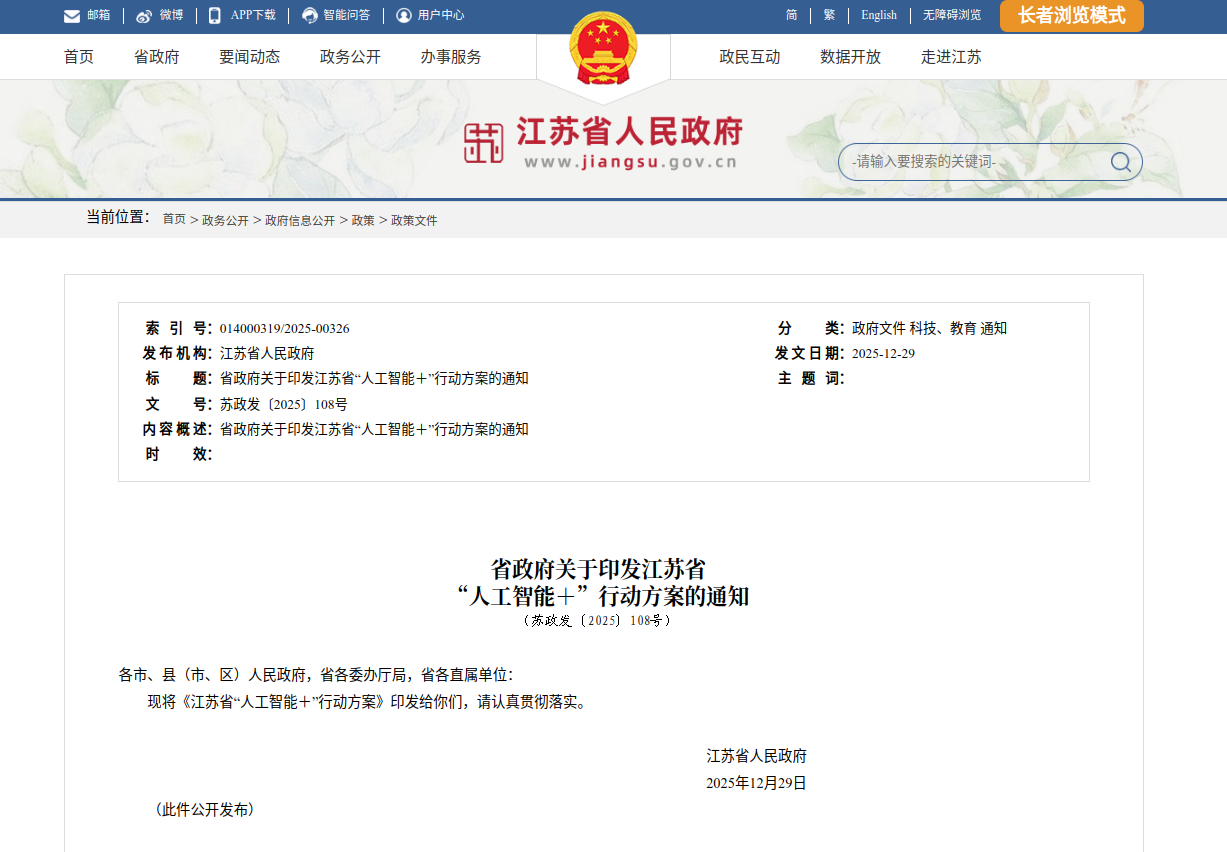The image size is (1227, 852).
Task: Open the 办事服务 navigation menu
Action: click(451, 57)
